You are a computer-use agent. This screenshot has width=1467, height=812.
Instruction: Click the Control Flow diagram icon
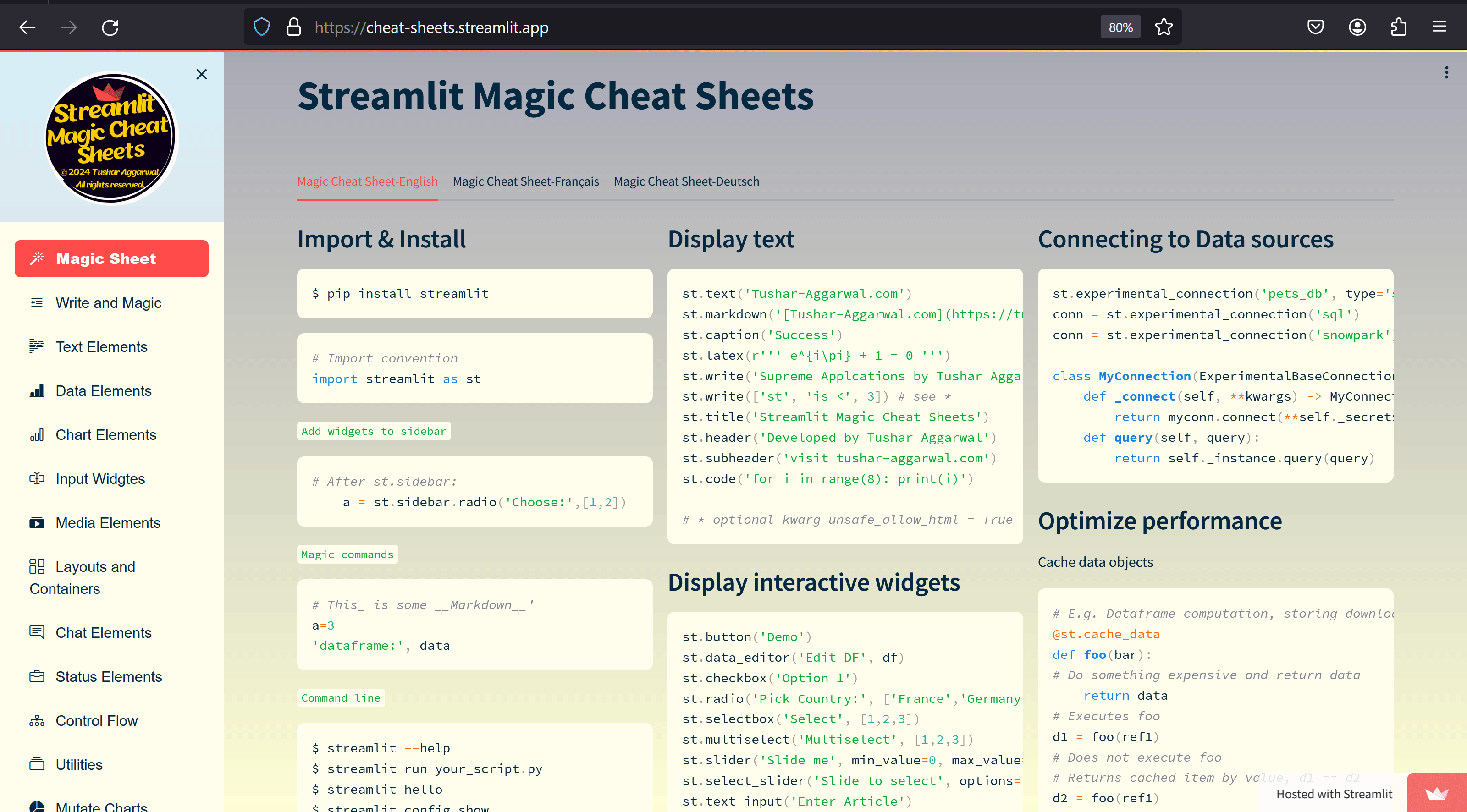tap(37, 720)
